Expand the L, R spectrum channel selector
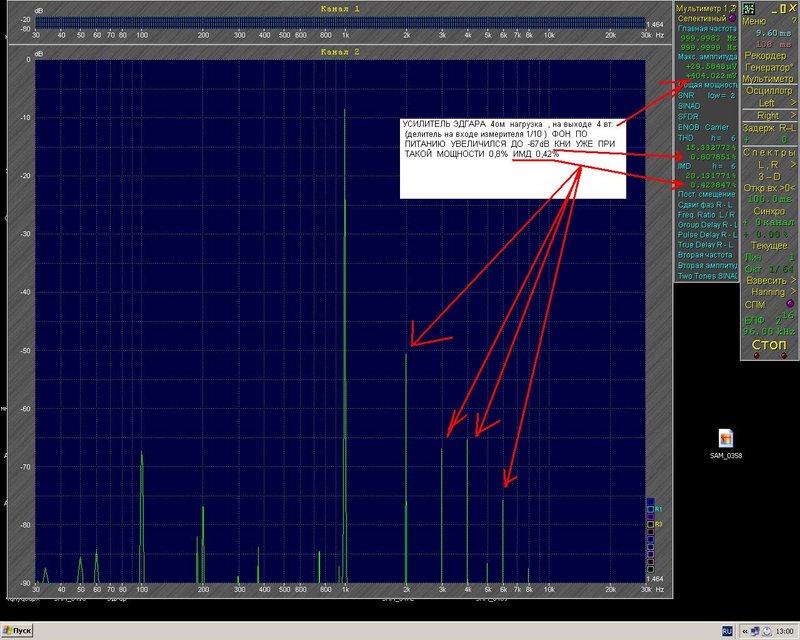This screenshot has height=640, width=800. pyautogui.click(x=793, y=164)
